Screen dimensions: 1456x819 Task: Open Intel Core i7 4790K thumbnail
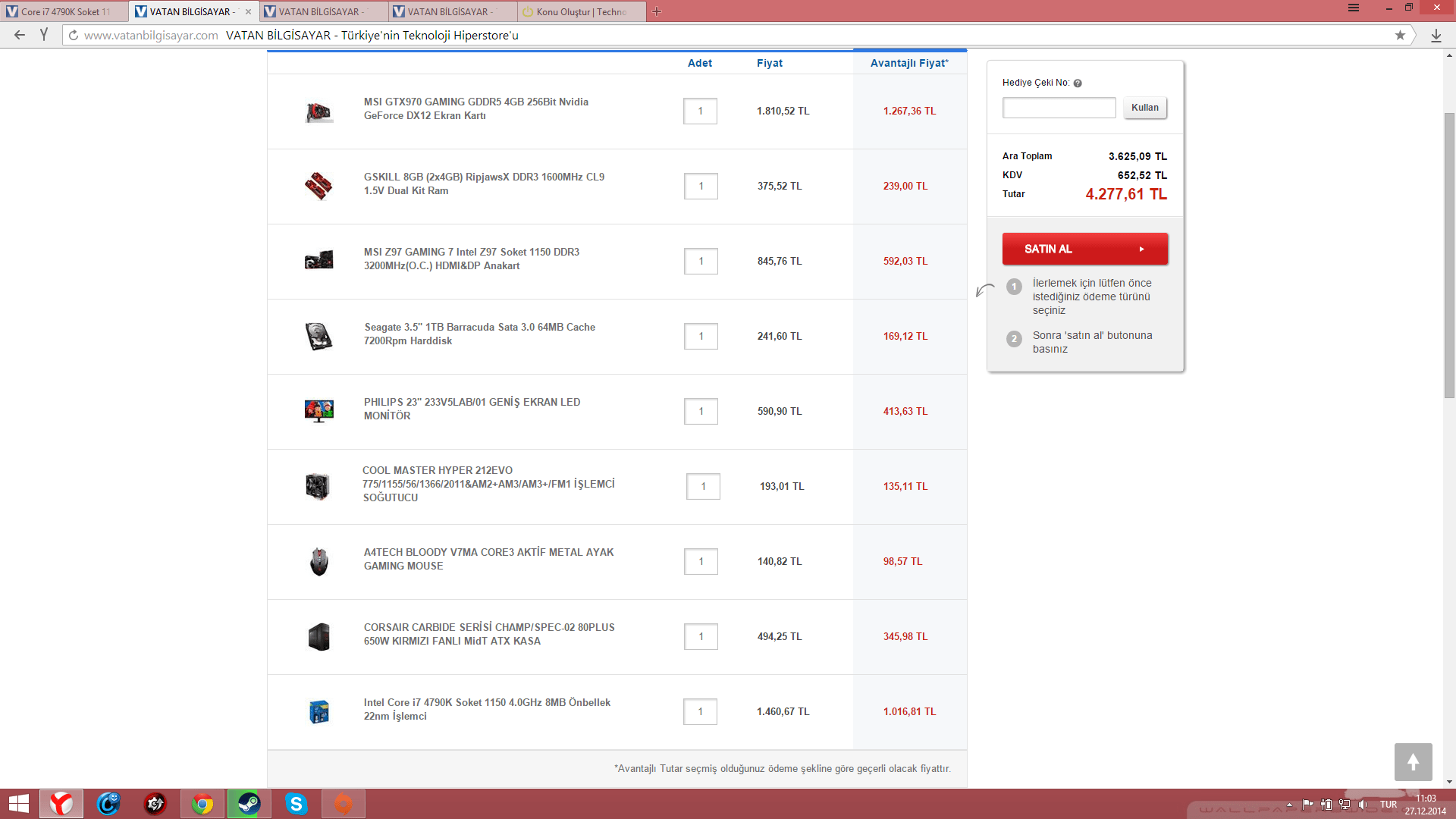pos(319,711)
